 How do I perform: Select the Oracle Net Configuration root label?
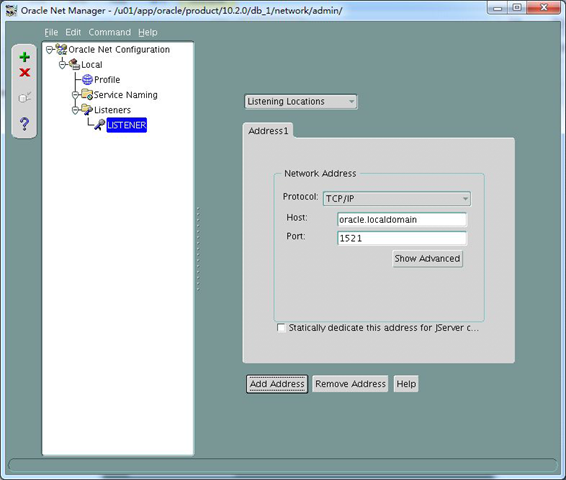click(x=119, y=49)
